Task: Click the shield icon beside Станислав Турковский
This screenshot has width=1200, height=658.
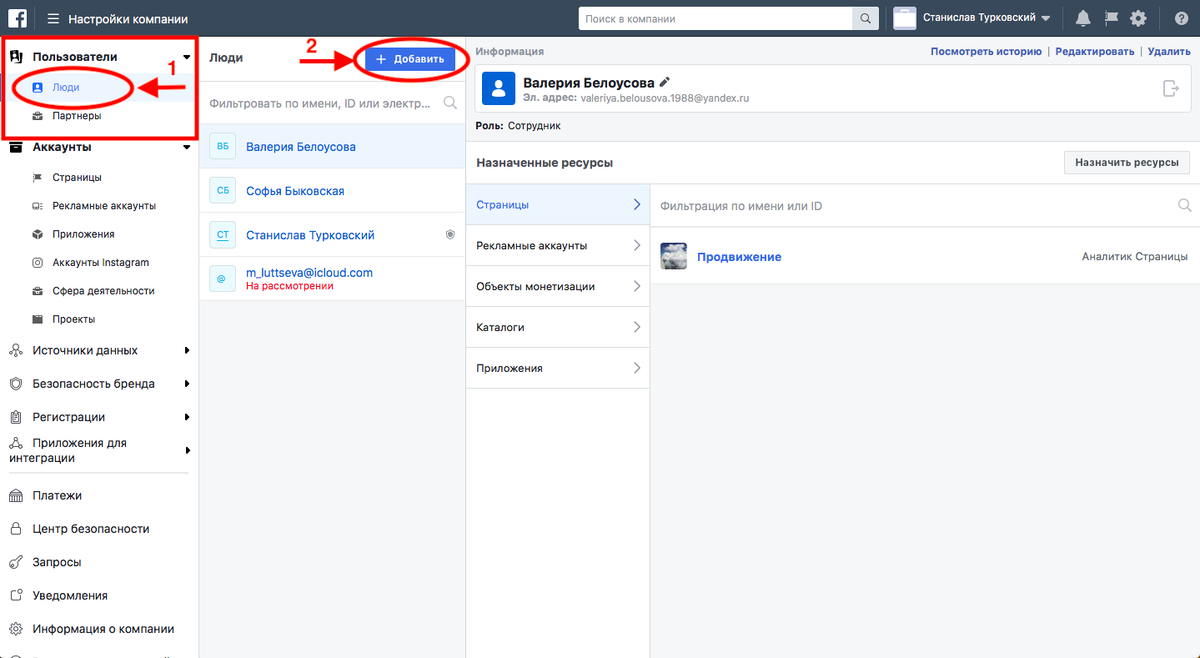Action: point(450,235)
